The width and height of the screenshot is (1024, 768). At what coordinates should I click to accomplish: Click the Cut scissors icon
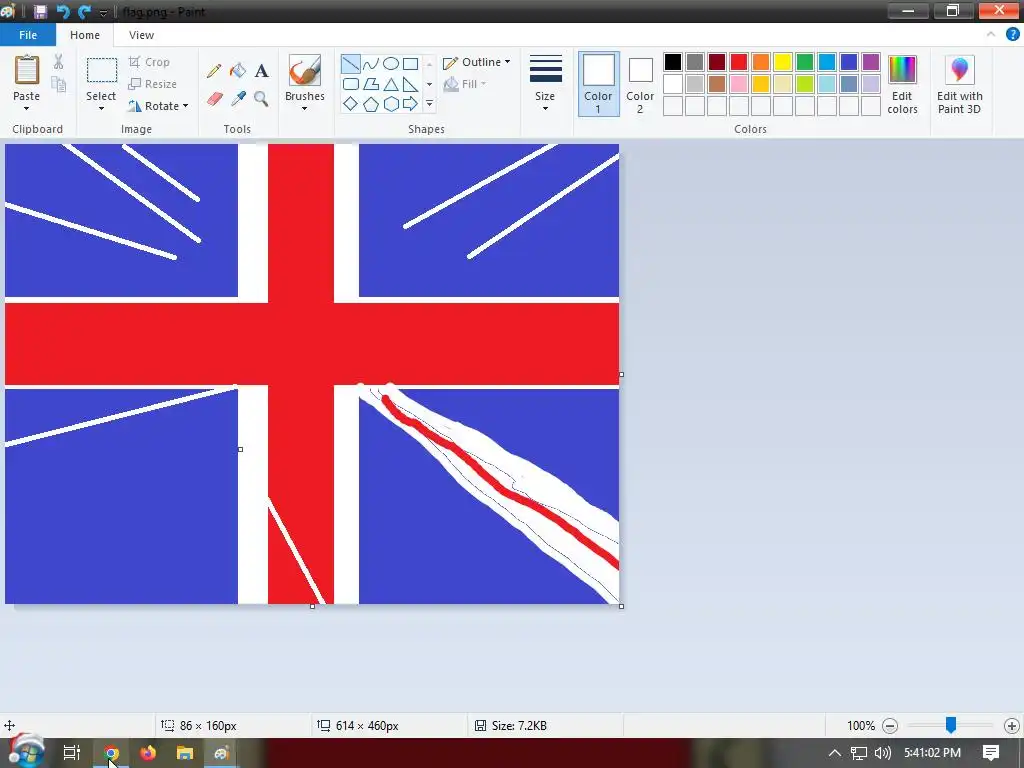click(x=59, y=62)
